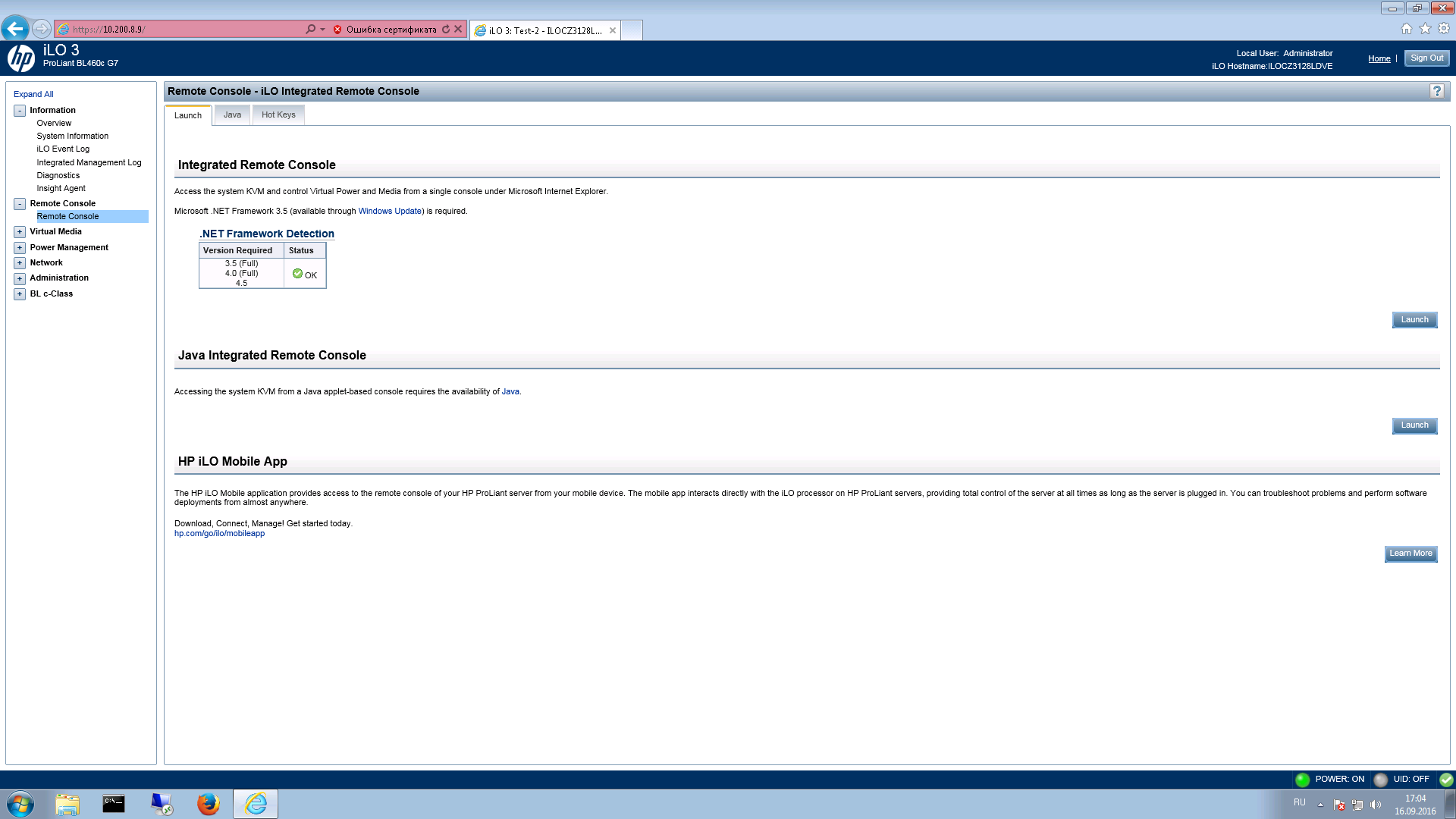This screenshot has width=1456, height=819.
Task: Click the network tray icon
Action: [x=1357, y=805]
